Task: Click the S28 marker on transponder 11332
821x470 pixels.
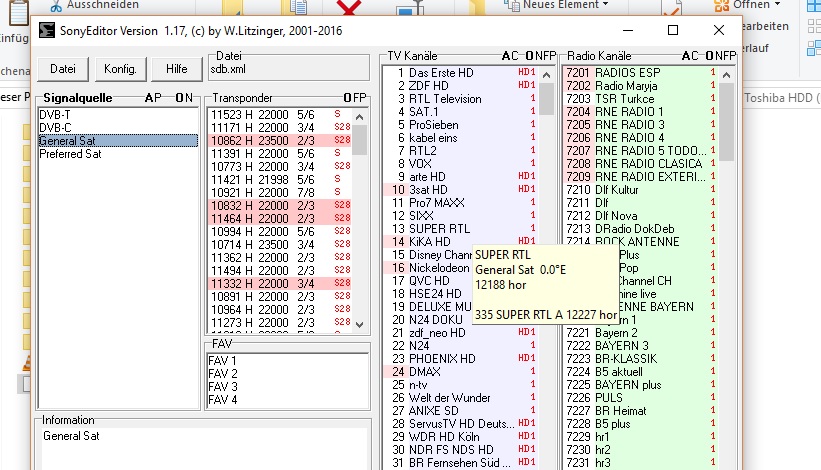Action: coord(342,284)
